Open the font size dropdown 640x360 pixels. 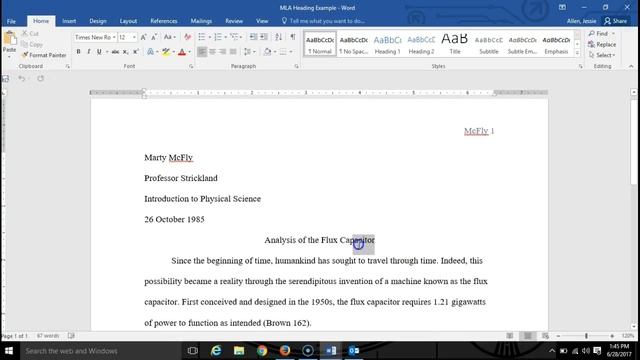(x=134, y=37)
